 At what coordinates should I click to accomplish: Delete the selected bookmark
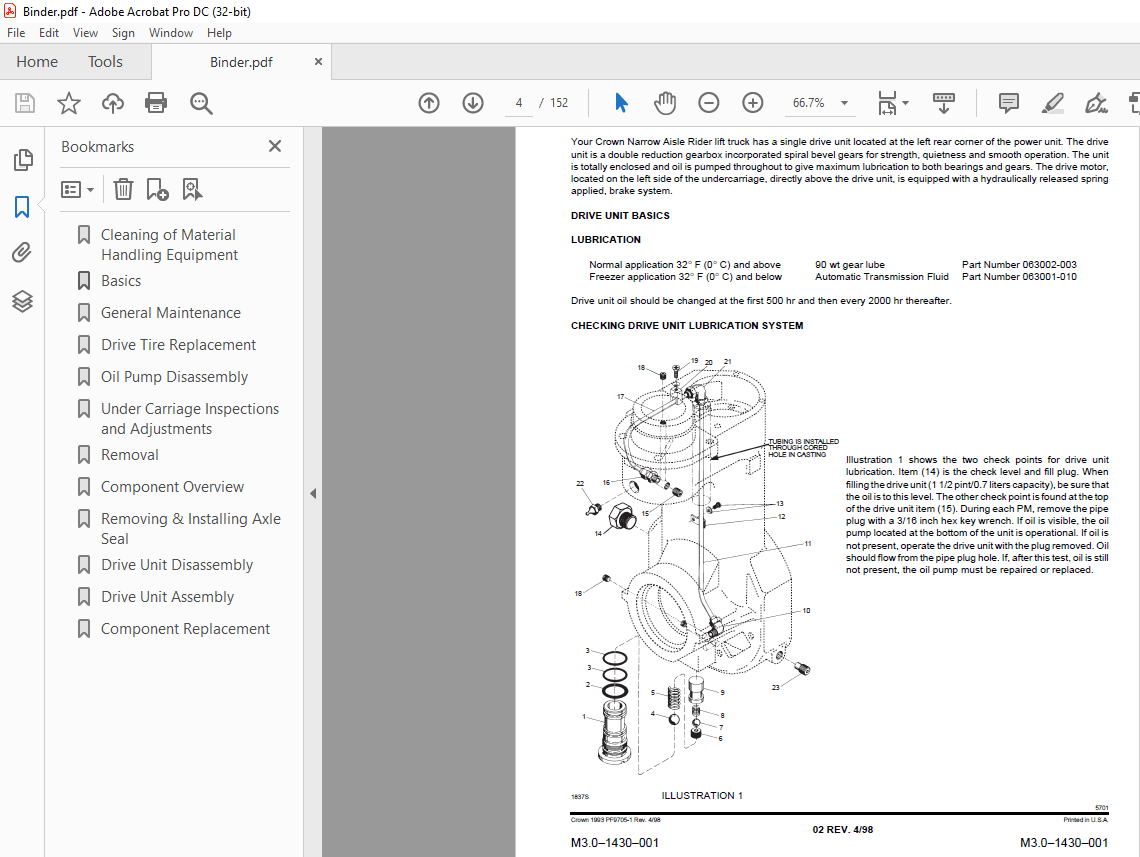(123, 189)
